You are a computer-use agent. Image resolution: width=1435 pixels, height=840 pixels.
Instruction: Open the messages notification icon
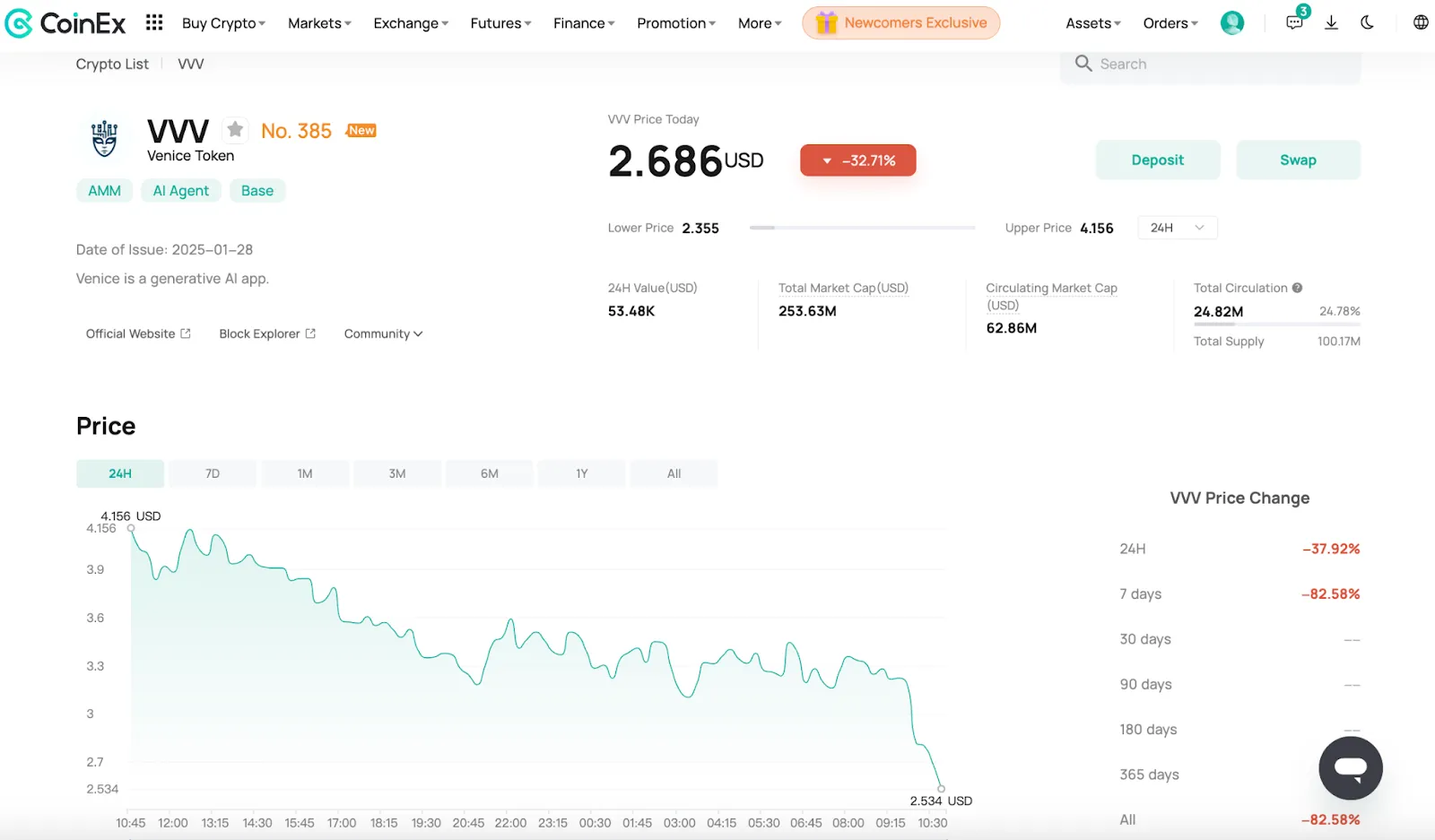(1294, 22)
